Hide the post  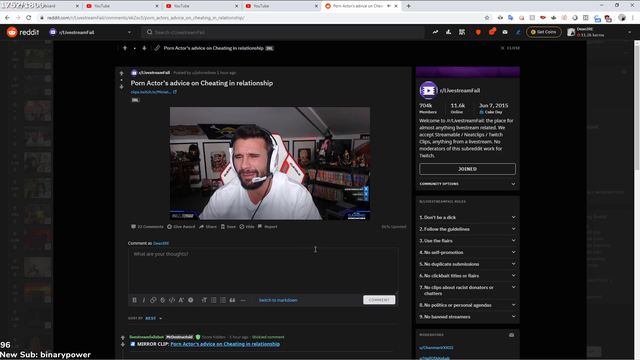click(x=247, y=227)
